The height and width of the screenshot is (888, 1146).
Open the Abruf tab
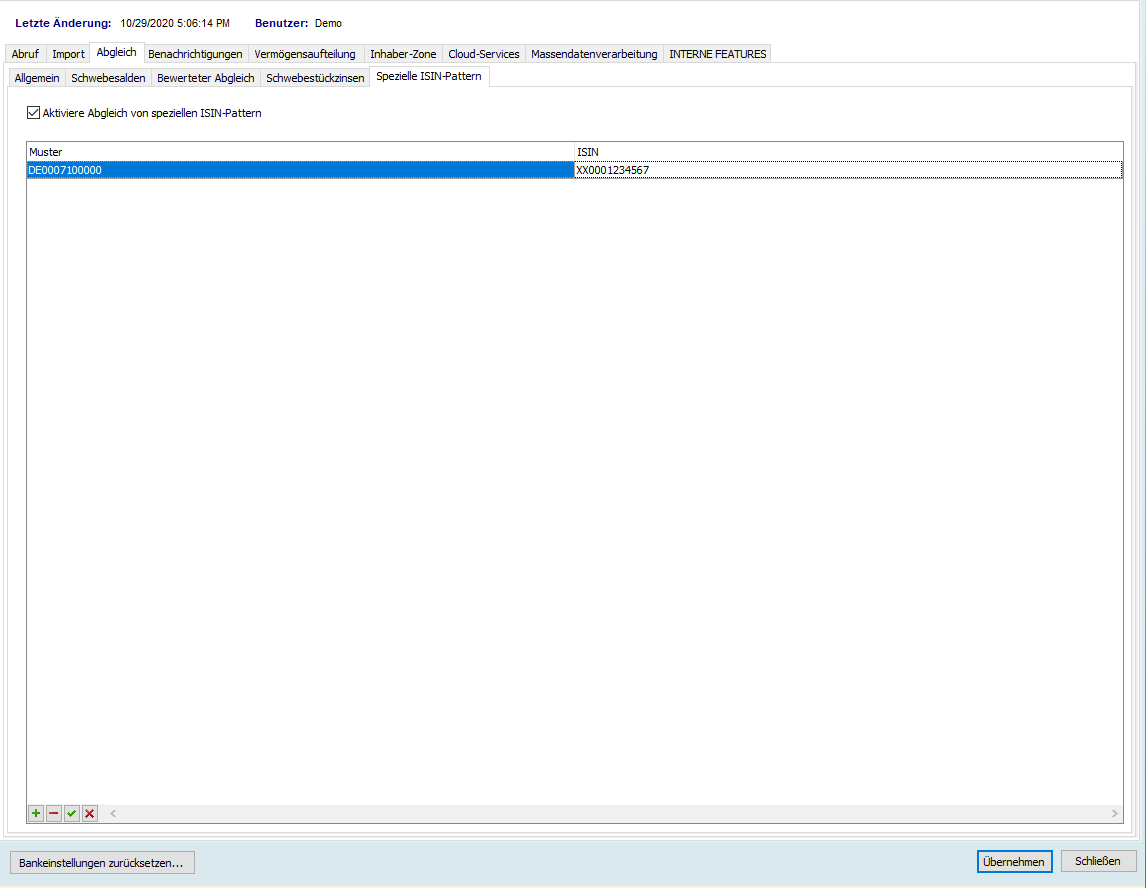(x=25, y=54)
